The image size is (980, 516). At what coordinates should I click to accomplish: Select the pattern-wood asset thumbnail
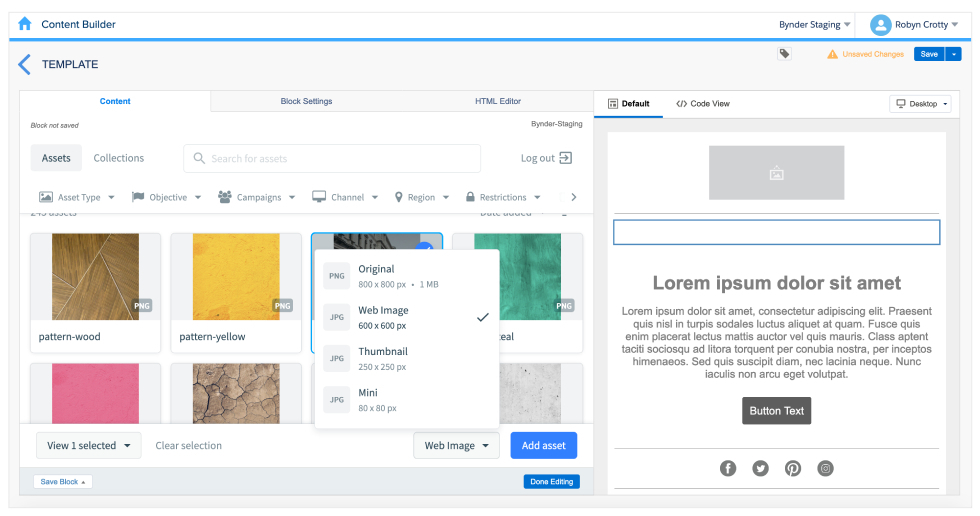96,277
